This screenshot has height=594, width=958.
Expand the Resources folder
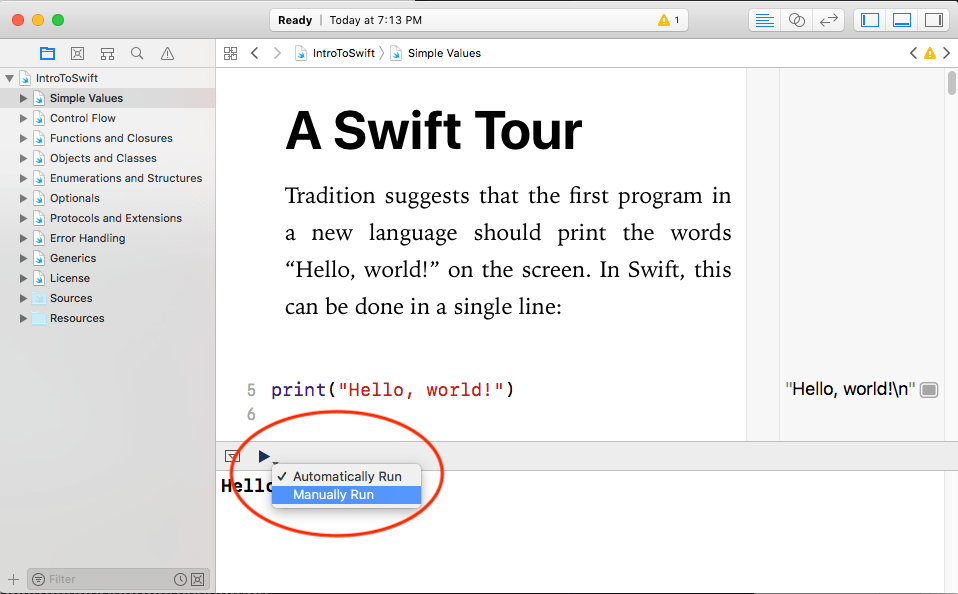23,318
